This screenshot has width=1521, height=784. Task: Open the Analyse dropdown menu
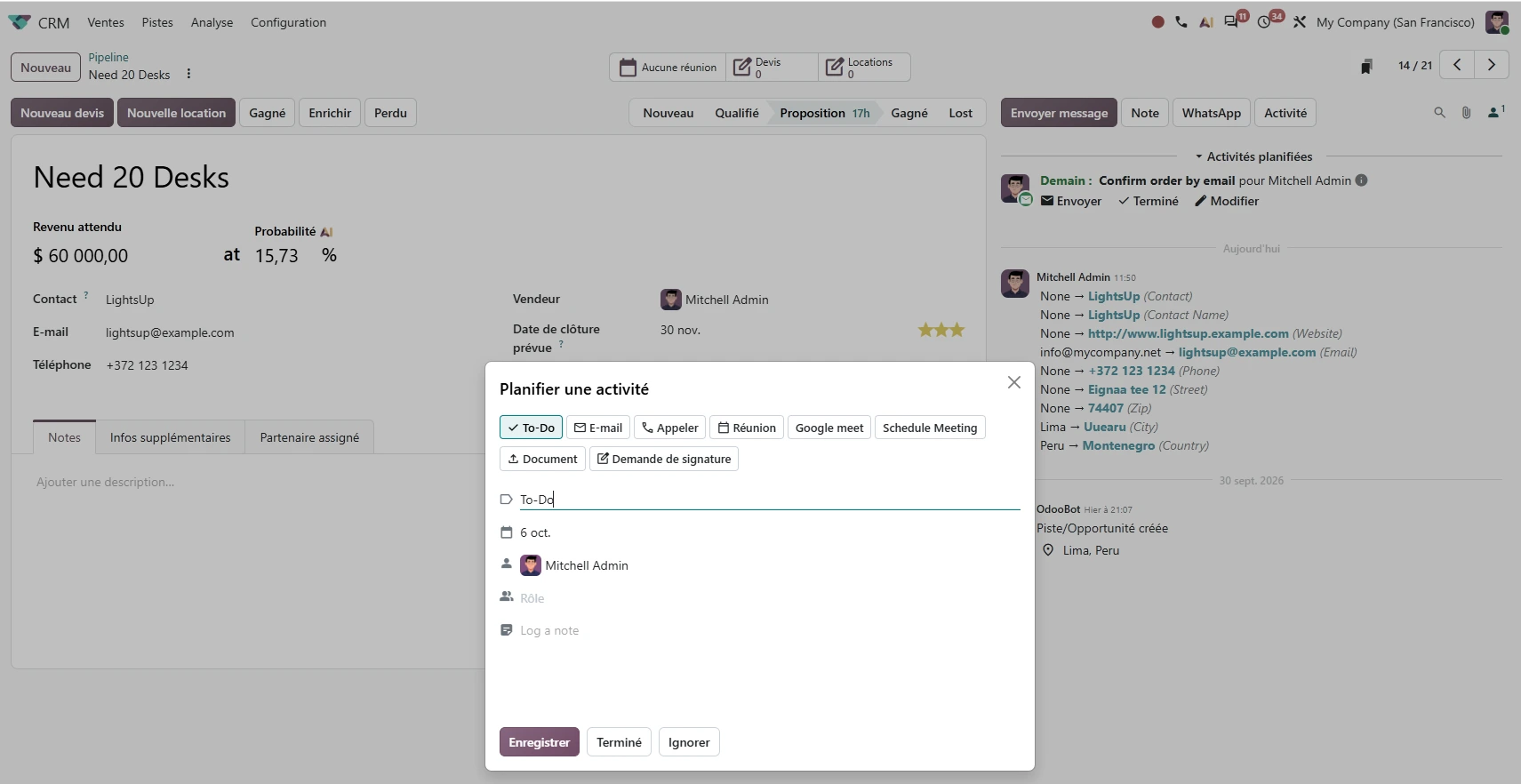[x=212, y=22]
